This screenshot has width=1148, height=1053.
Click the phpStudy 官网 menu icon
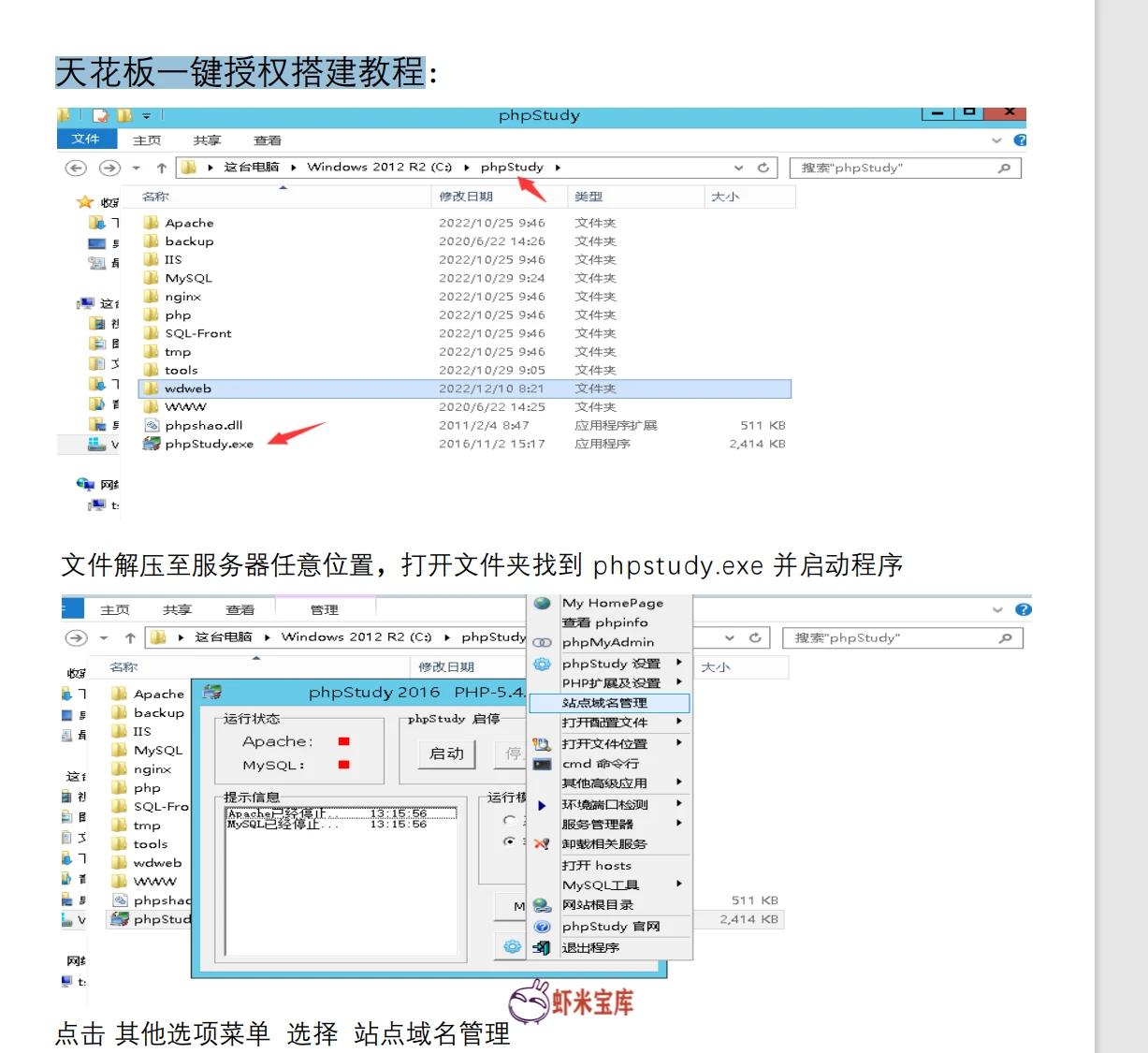point(542,927)
